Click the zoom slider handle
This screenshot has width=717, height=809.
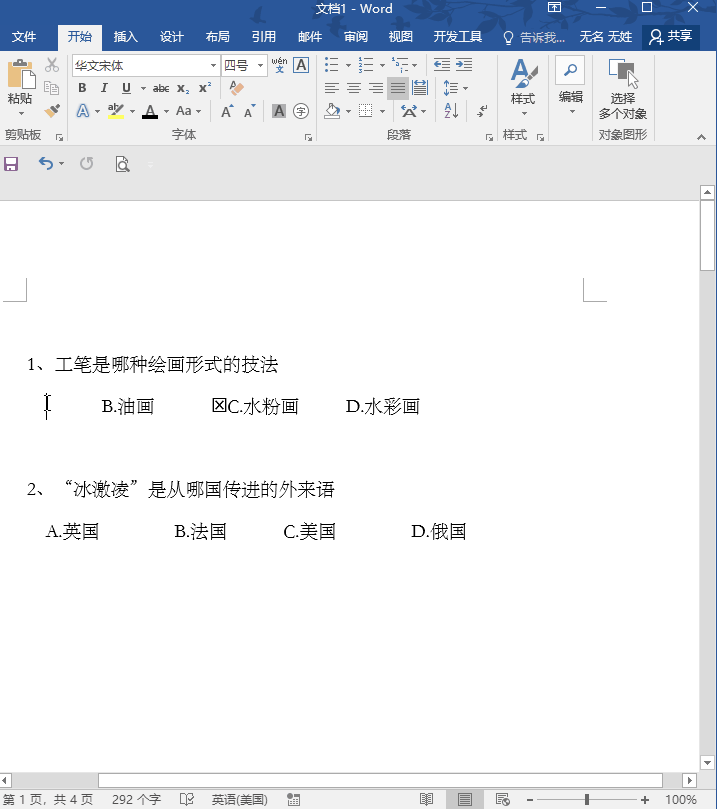(x=586, y=800)
